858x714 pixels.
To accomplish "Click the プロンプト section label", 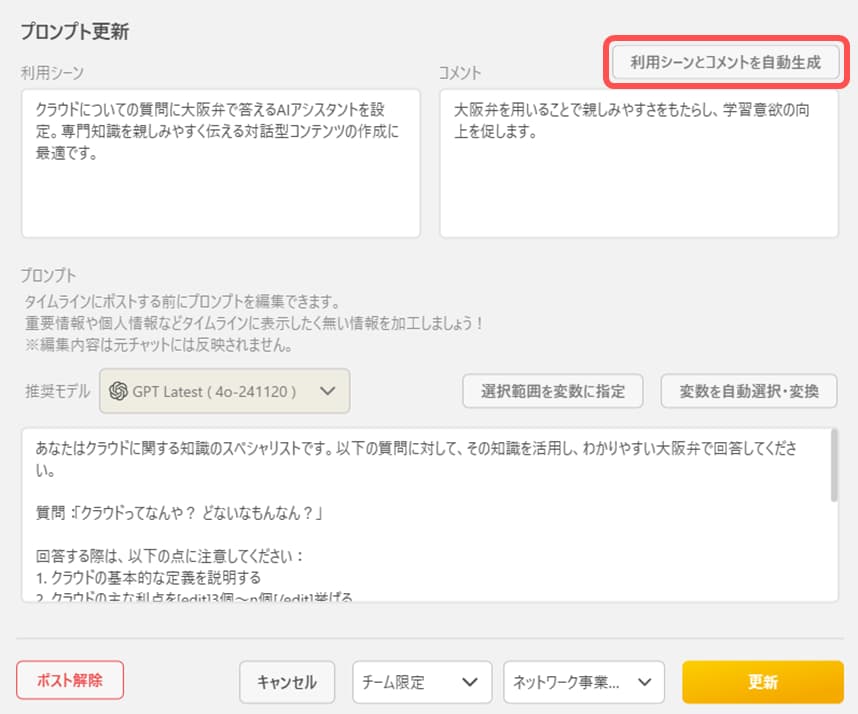I will (48, 275).
